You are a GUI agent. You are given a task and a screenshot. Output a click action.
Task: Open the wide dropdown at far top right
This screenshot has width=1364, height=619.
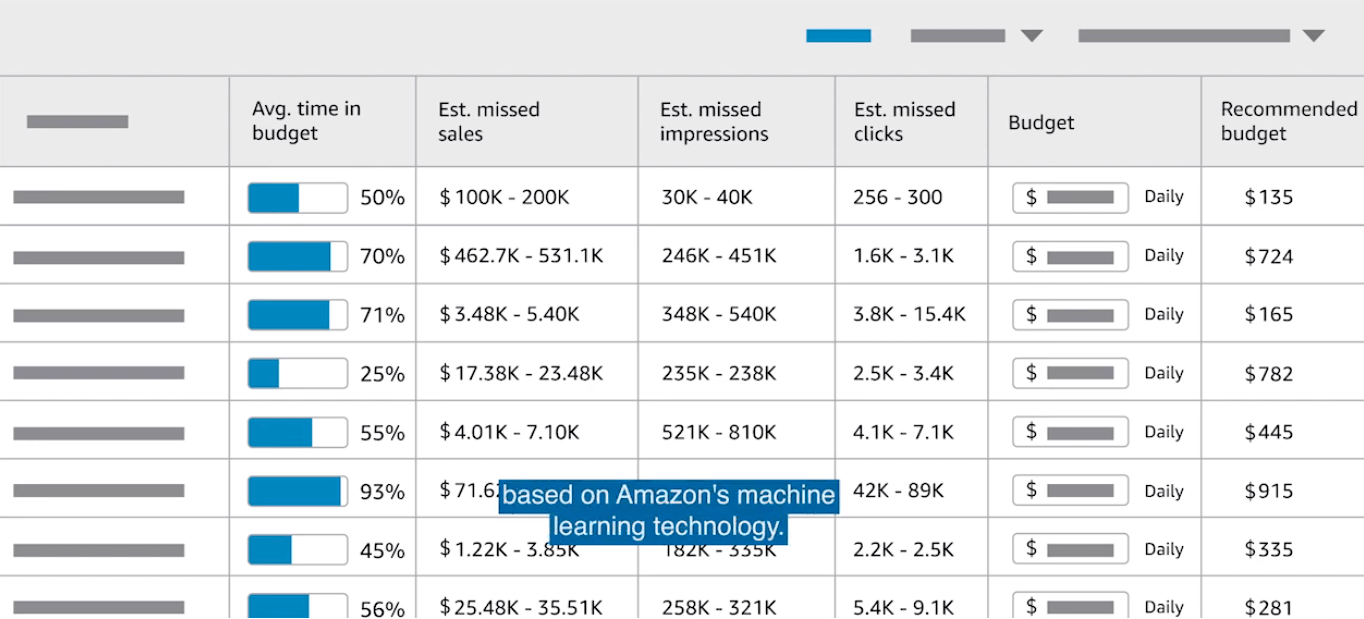[x=1311, y=35]
